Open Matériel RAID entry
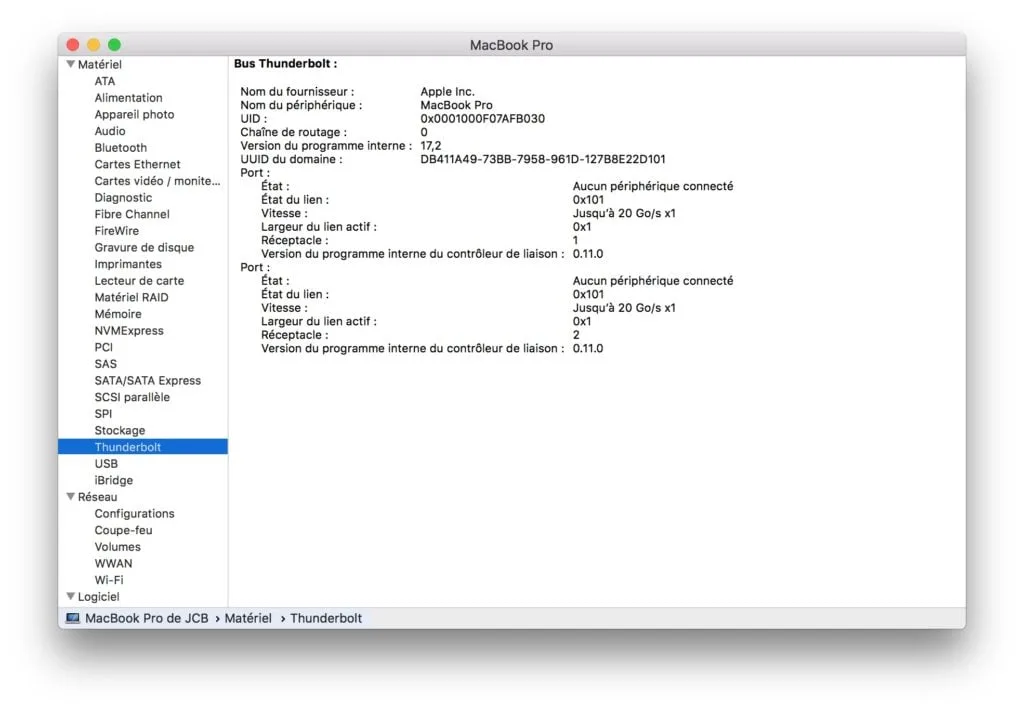 [131, 297]
